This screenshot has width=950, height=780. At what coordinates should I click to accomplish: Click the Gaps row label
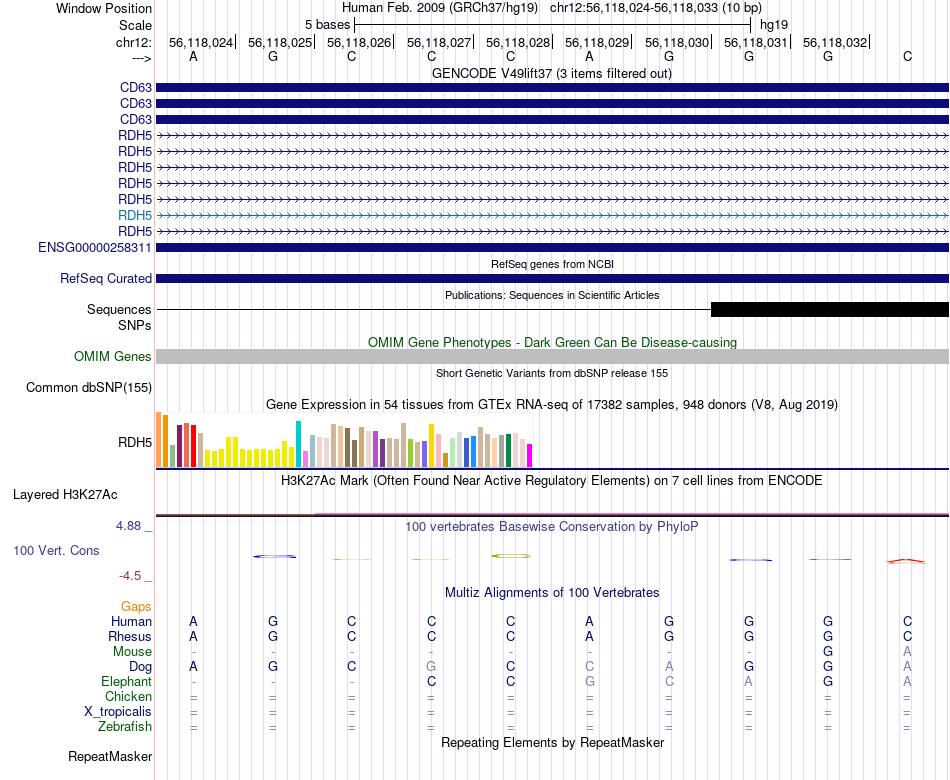pos(136,607)
